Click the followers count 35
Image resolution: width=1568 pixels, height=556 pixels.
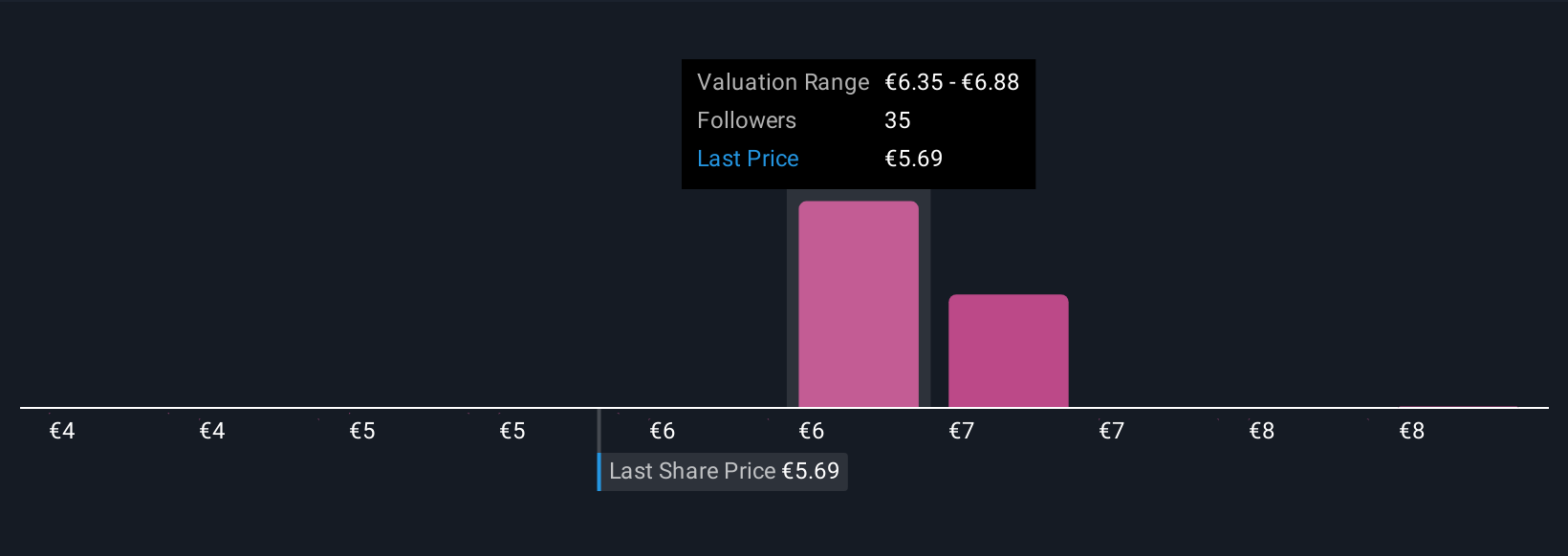pyautogui.click(x=898, y=120)
